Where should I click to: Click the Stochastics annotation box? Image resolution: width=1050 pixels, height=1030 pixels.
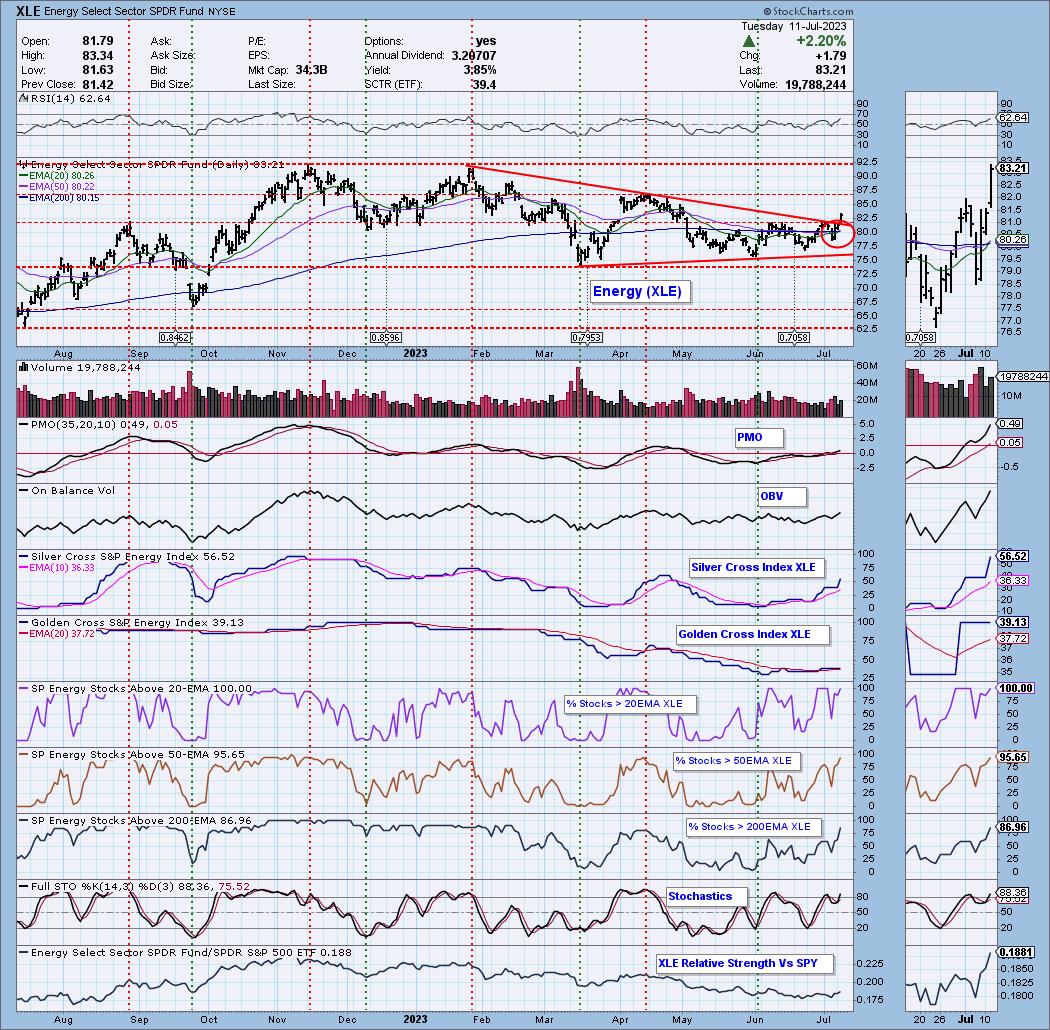706,896
